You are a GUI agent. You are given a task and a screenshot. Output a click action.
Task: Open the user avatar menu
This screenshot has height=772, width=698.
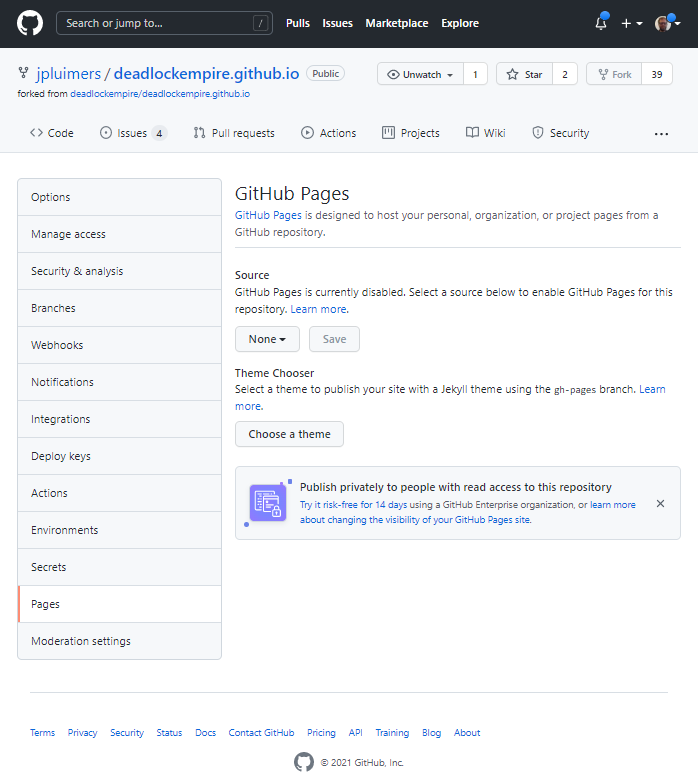(667, 23)
